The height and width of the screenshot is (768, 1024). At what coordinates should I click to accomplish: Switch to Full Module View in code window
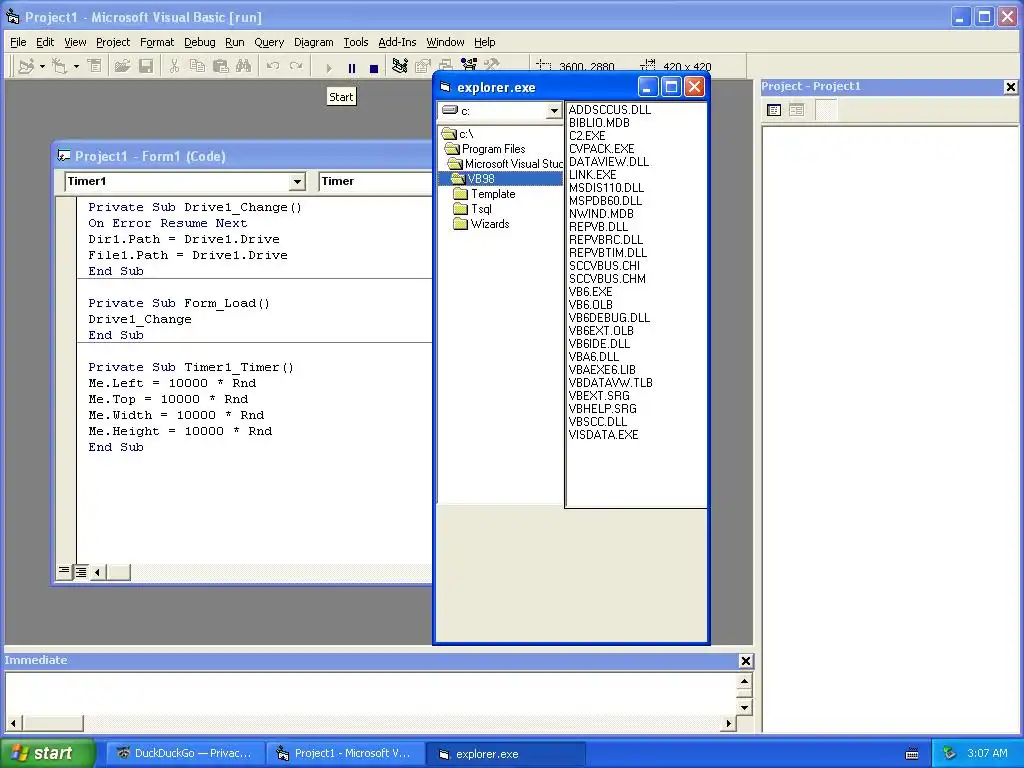(81, 572)
